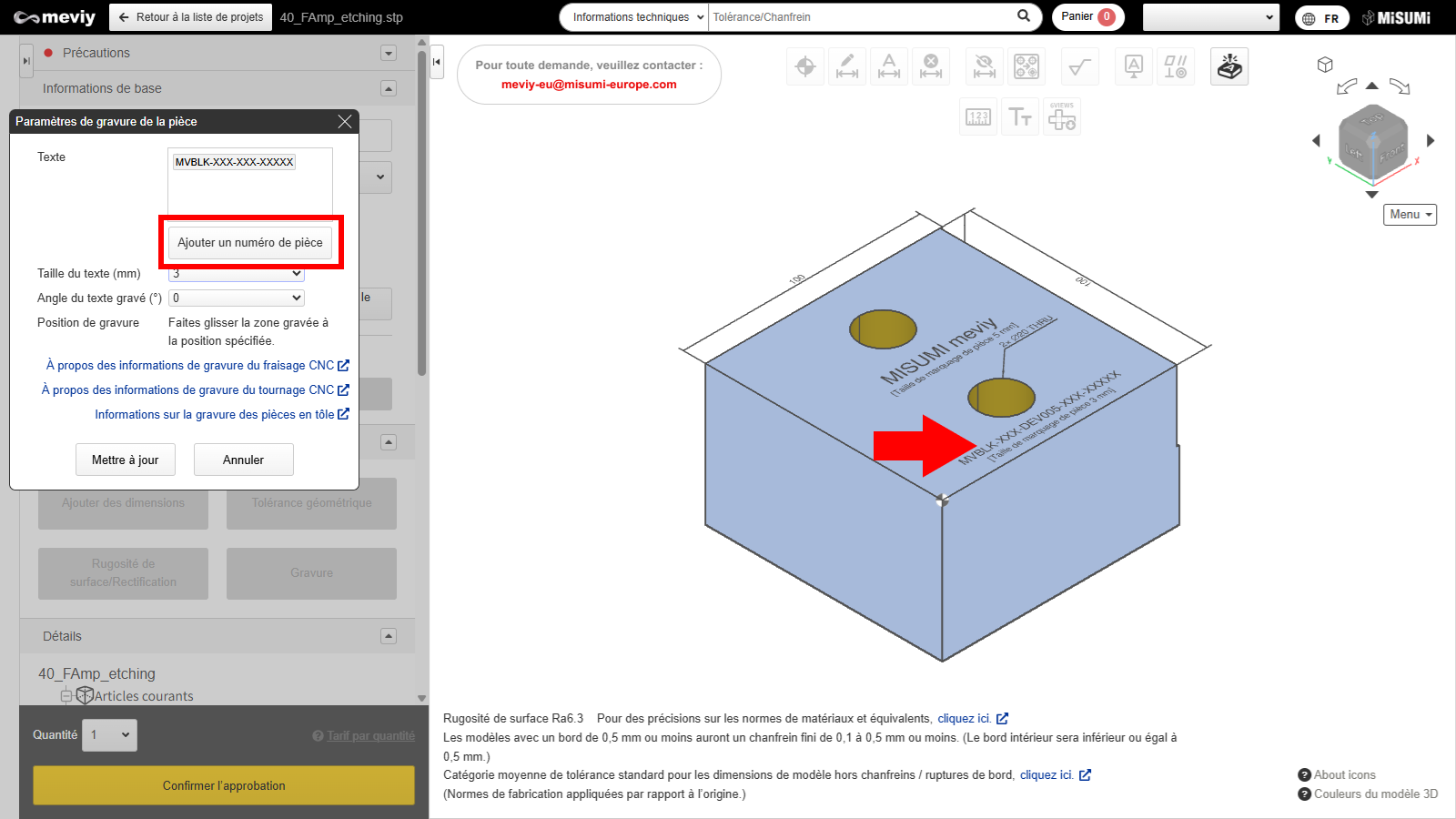
Task: Open the Taille du texte dropdown
Action: 237,274
